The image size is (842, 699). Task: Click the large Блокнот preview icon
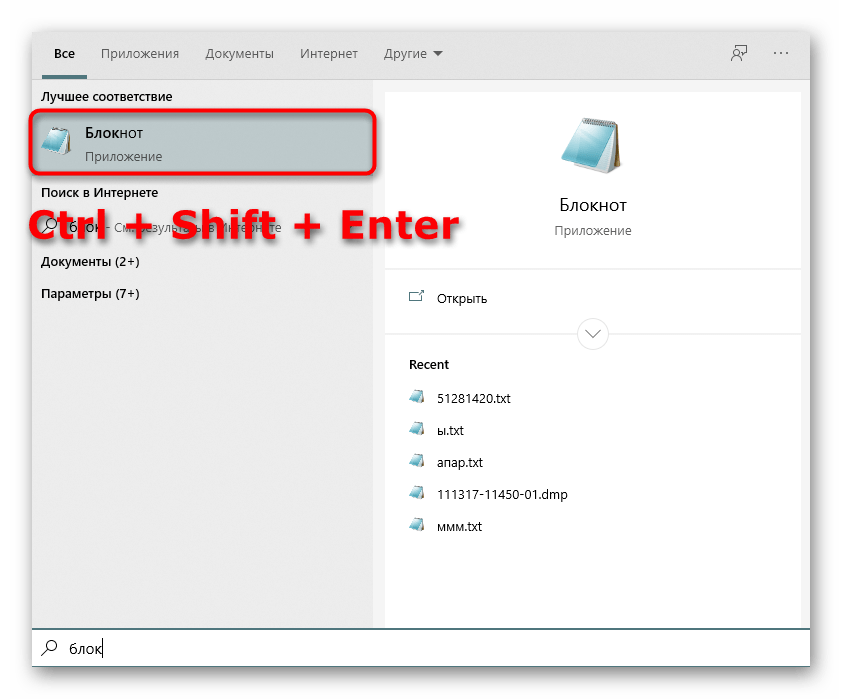coord(592,145)
